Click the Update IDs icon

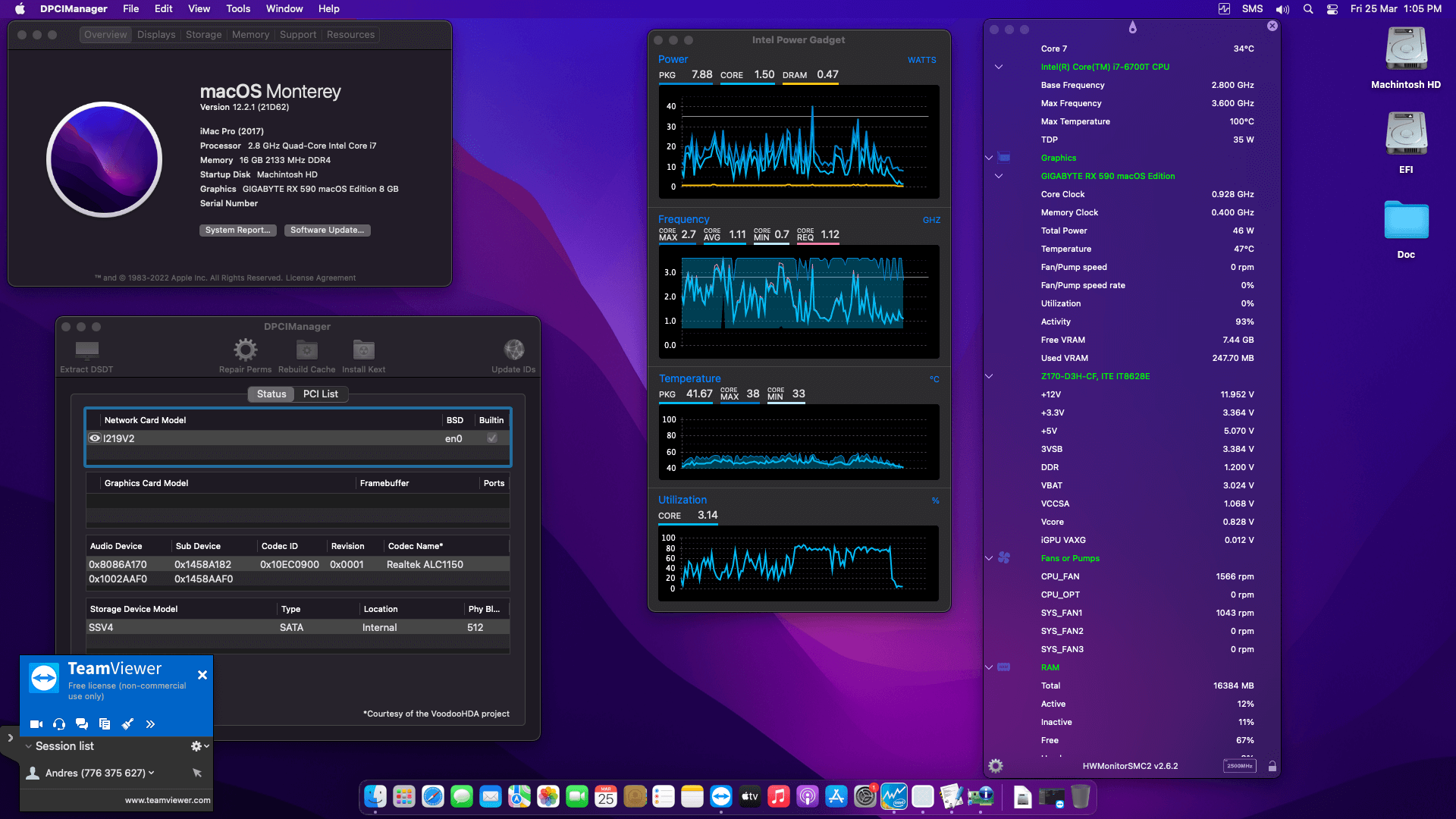point(514,350)
